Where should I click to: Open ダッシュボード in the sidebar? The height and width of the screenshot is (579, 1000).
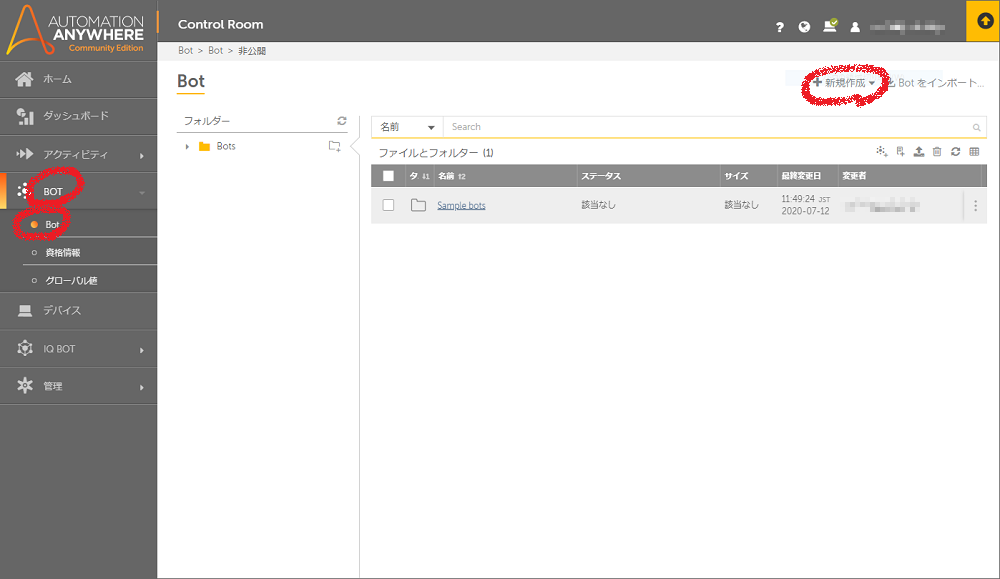pyautogui.click(x=78, y=116)
